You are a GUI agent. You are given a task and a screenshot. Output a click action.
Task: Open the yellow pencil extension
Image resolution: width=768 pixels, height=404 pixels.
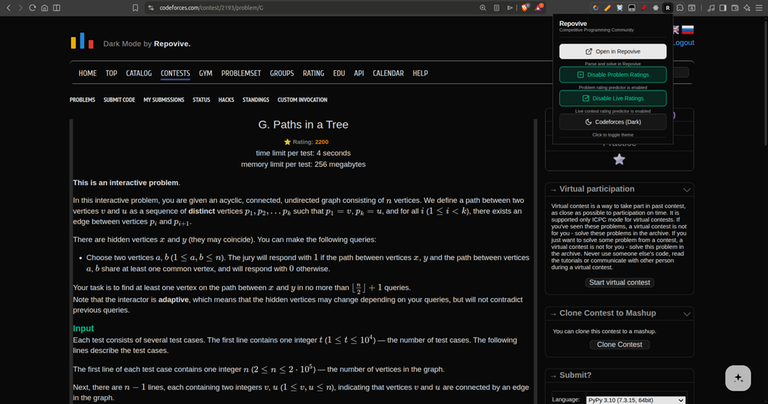click(x=608, y=8)
